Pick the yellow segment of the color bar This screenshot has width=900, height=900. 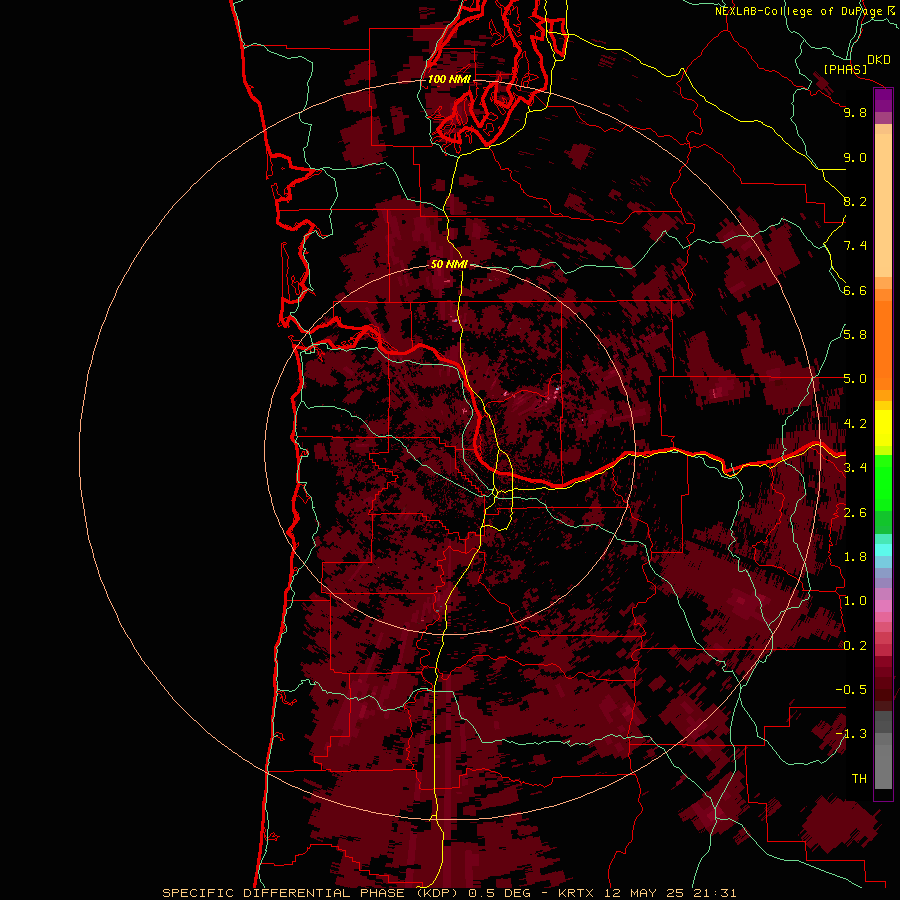click(x=883, y=428)
